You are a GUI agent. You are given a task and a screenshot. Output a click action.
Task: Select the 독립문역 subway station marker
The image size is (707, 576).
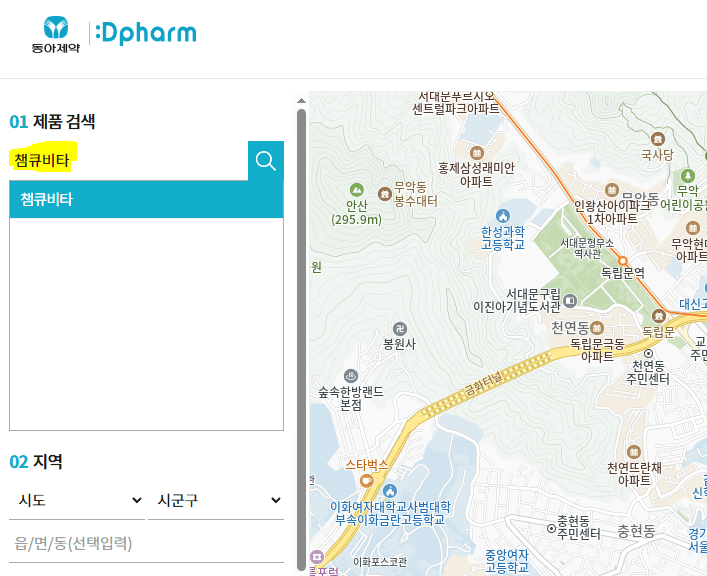(x=622, y=260)
